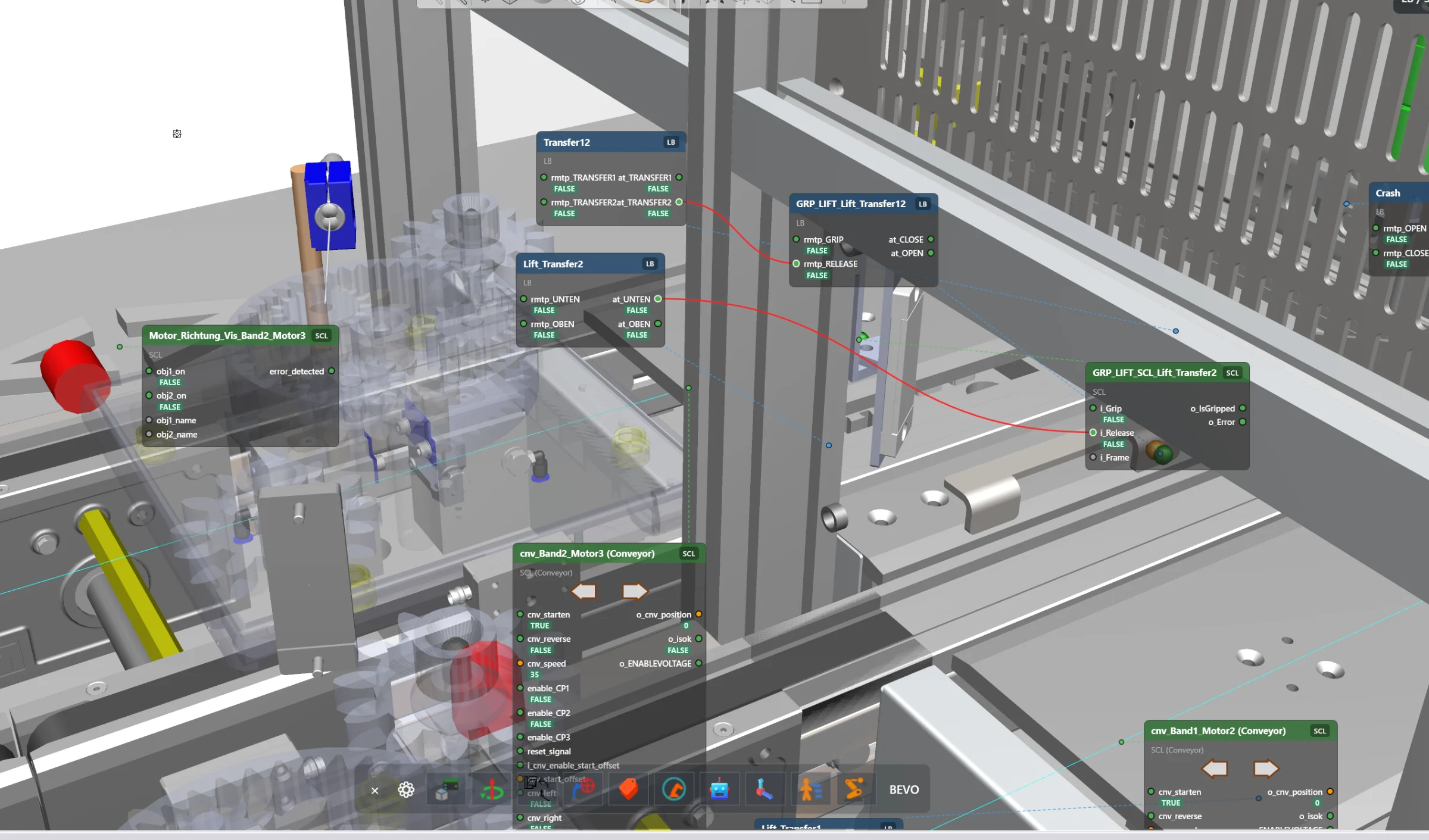
Task: Toggle enable_CP2 FALSE value
Action: pos(541,725)
